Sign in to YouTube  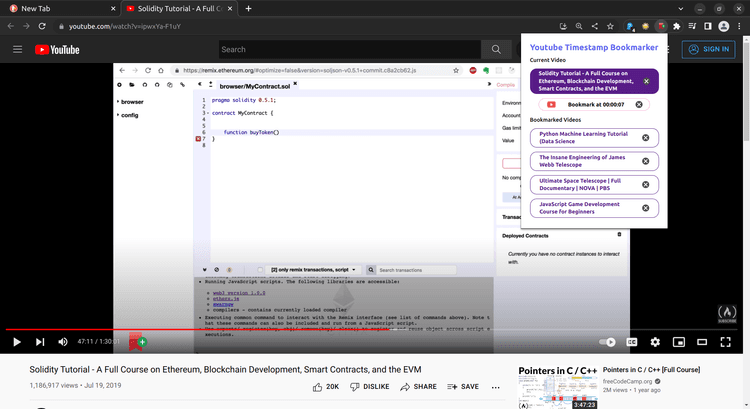(x=708, y=49)
